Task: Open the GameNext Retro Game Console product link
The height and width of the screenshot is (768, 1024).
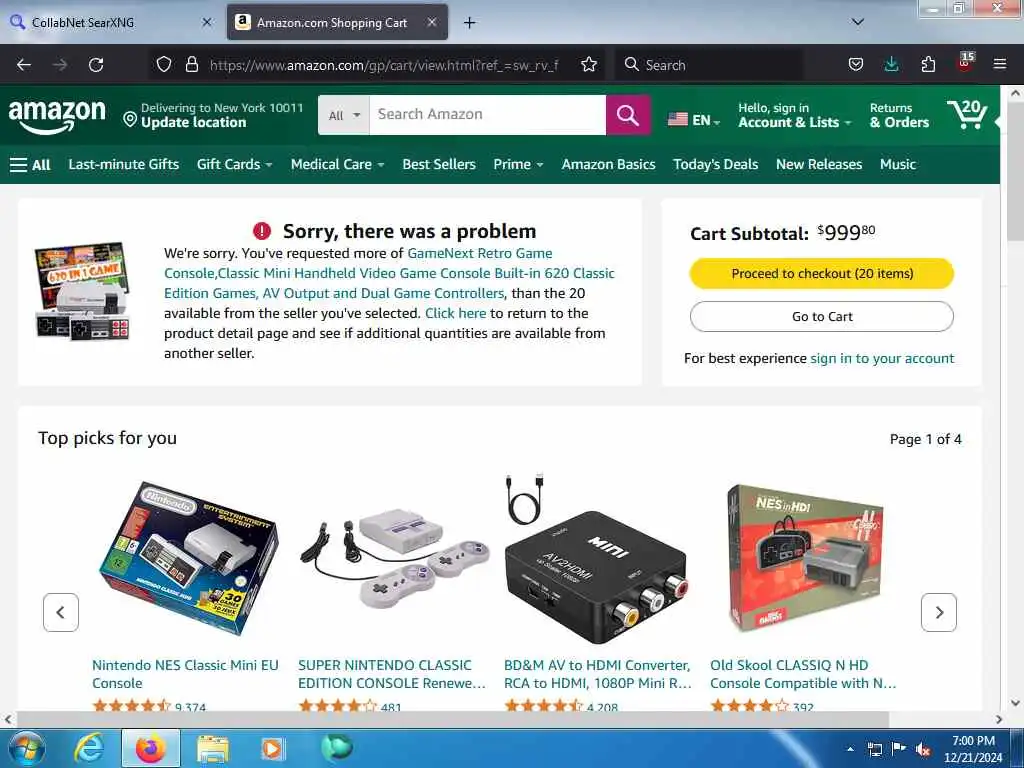Action: coord(389,273)
